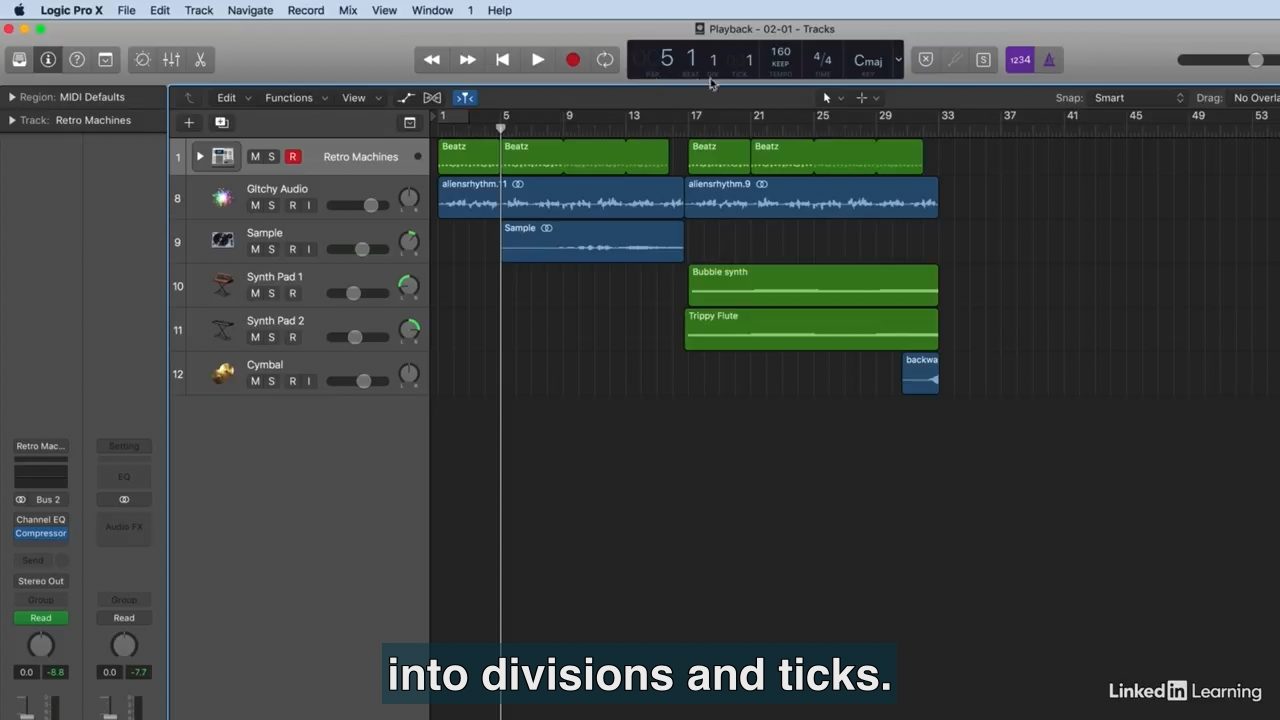Solo the Sample track
Viewport: 1280px width, 720px height.
tap(271, 250)
